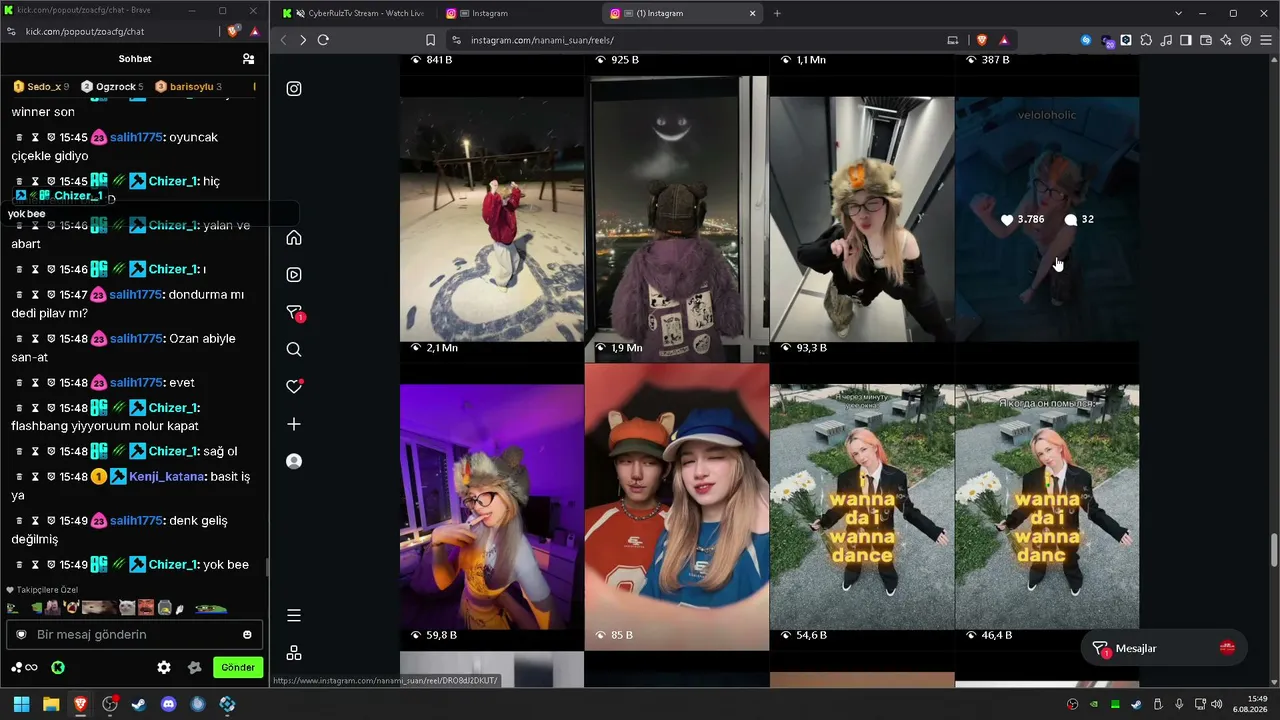The height and width of the screenshot is (720, 1280).
Task: Go back in browser history
Action: pyautogui.click(x=284, y=40)
